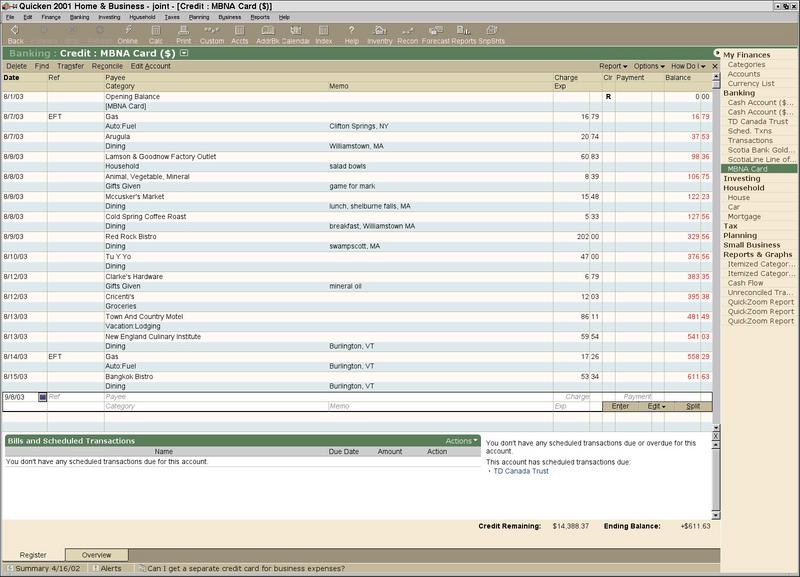
Task: Open Unreconciled Tra... report in sidebar
Action: [x=760, y=293]
